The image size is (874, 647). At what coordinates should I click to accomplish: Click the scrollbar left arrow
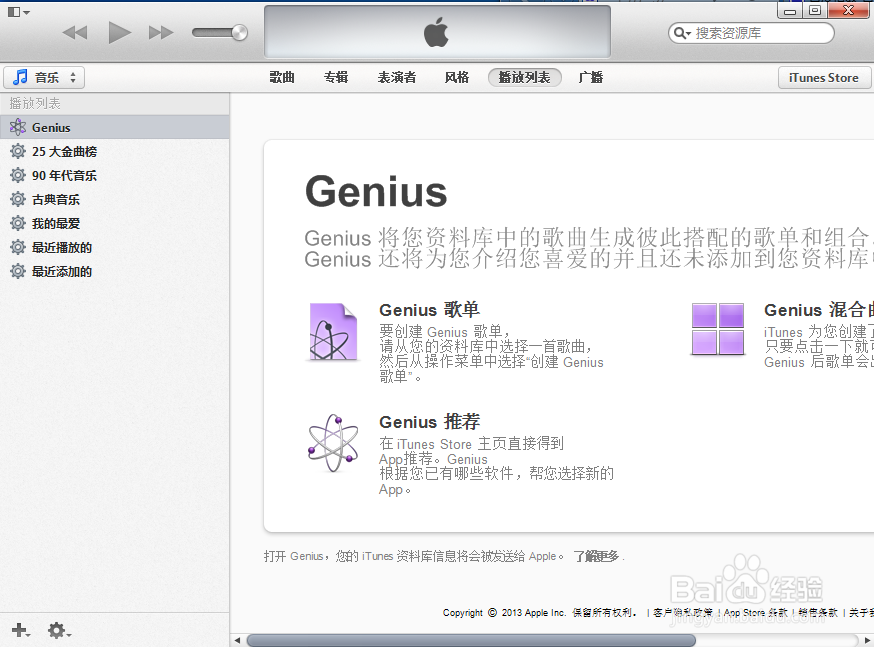pyautogui.click(x=237, y=640)
